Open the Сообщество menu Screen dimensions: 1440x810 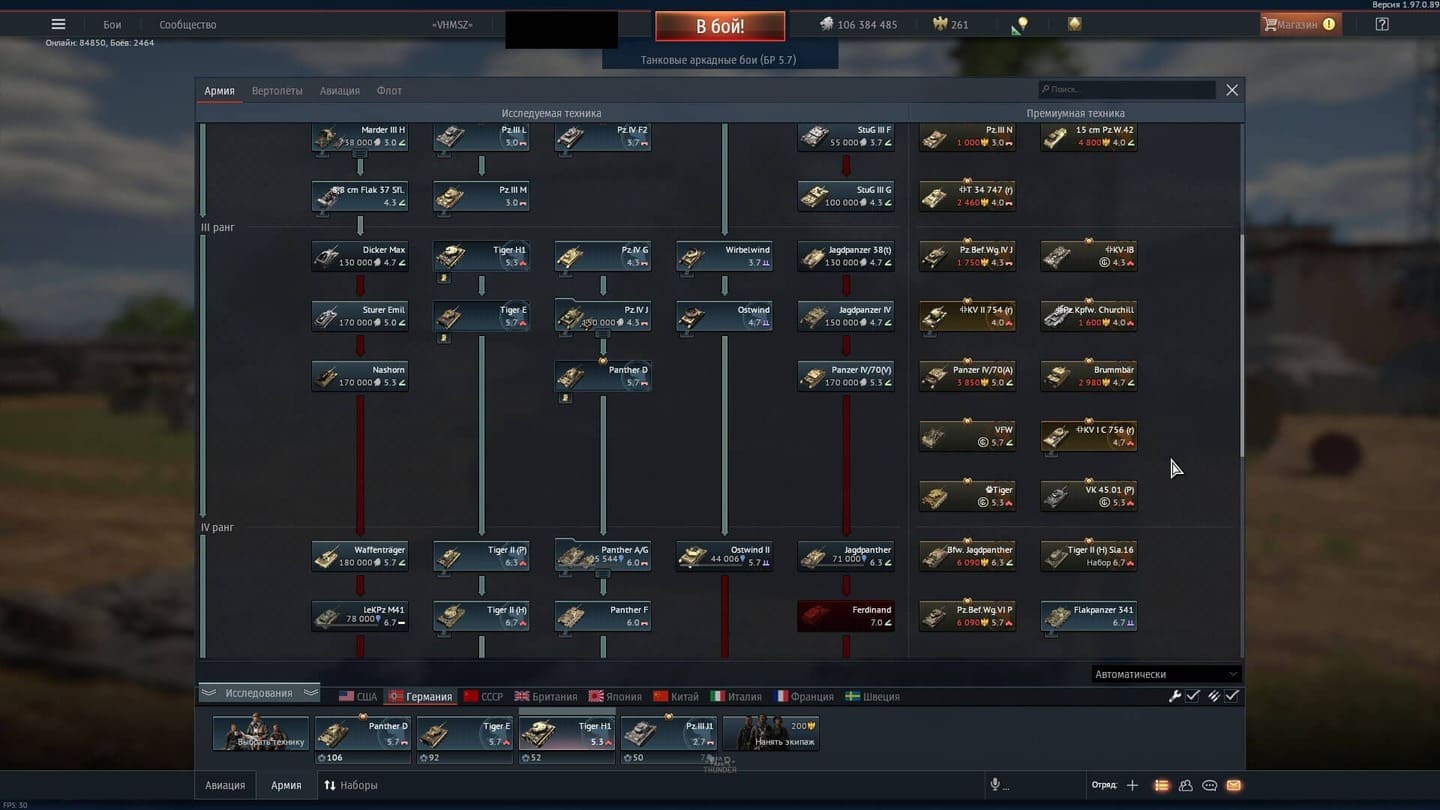click(x=187, y=24)
